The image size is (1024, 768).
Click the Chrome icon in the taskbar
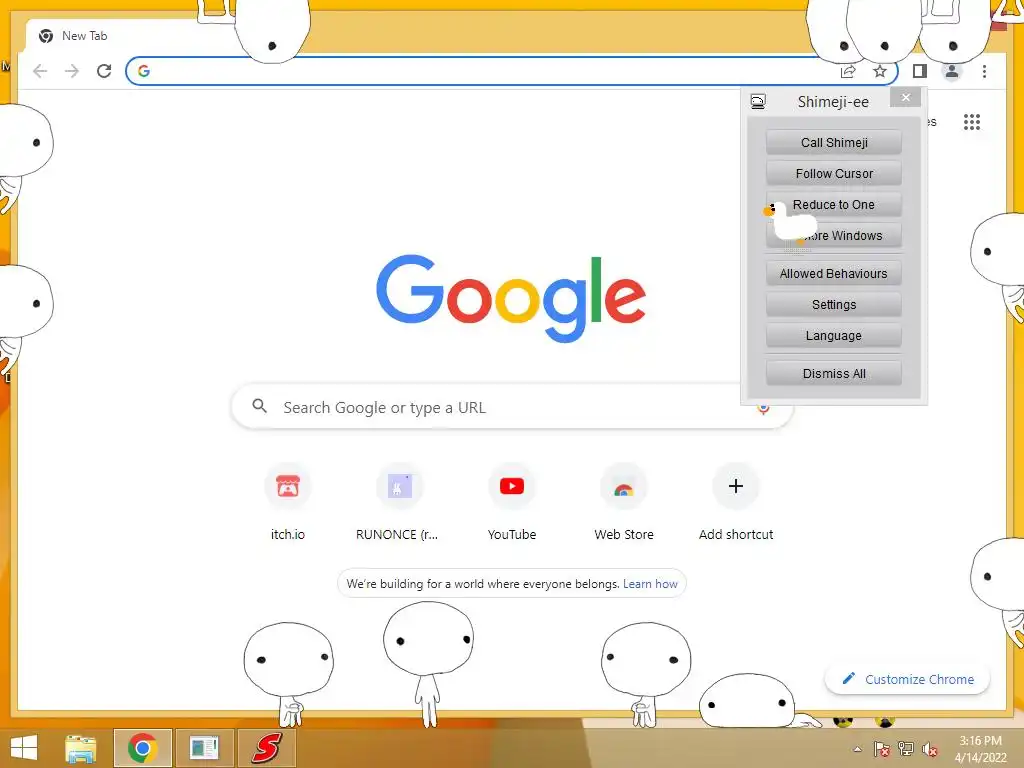142,748
